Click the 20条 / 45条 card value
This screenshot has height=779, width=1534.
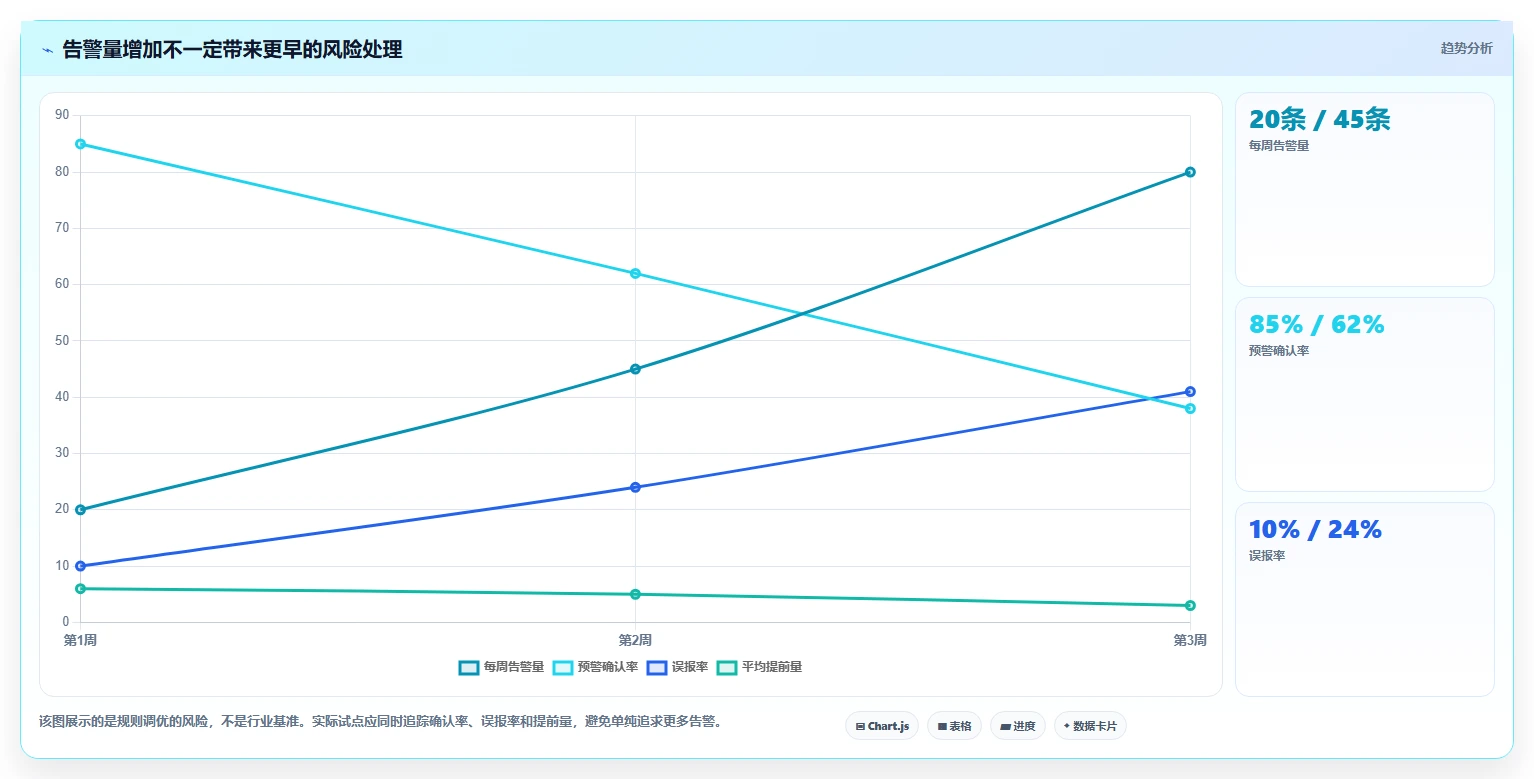click(1319, 119)
